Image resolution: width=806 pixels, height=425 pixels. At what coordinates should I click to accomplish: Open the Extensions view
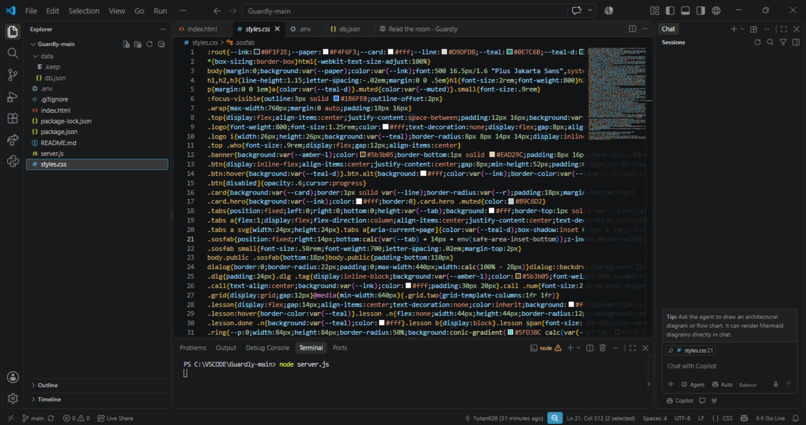(x=12, y=118)
